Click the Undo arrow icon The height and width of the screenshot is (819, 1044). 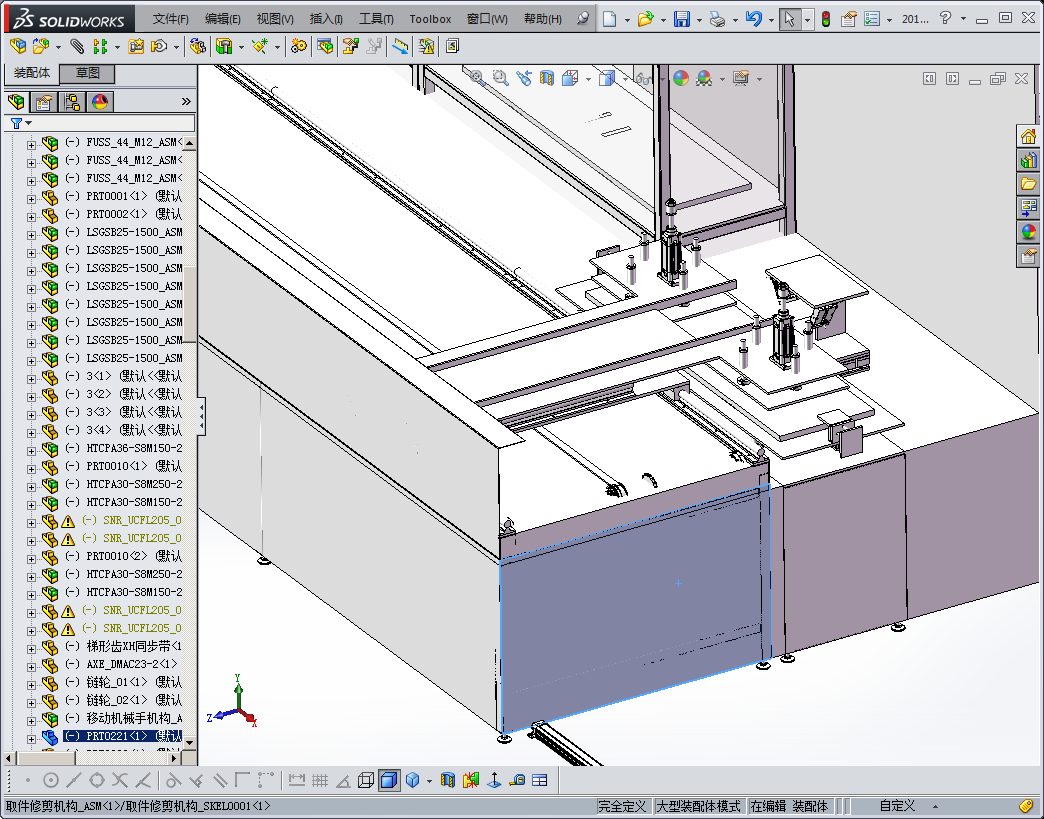(x=753, y=19)
